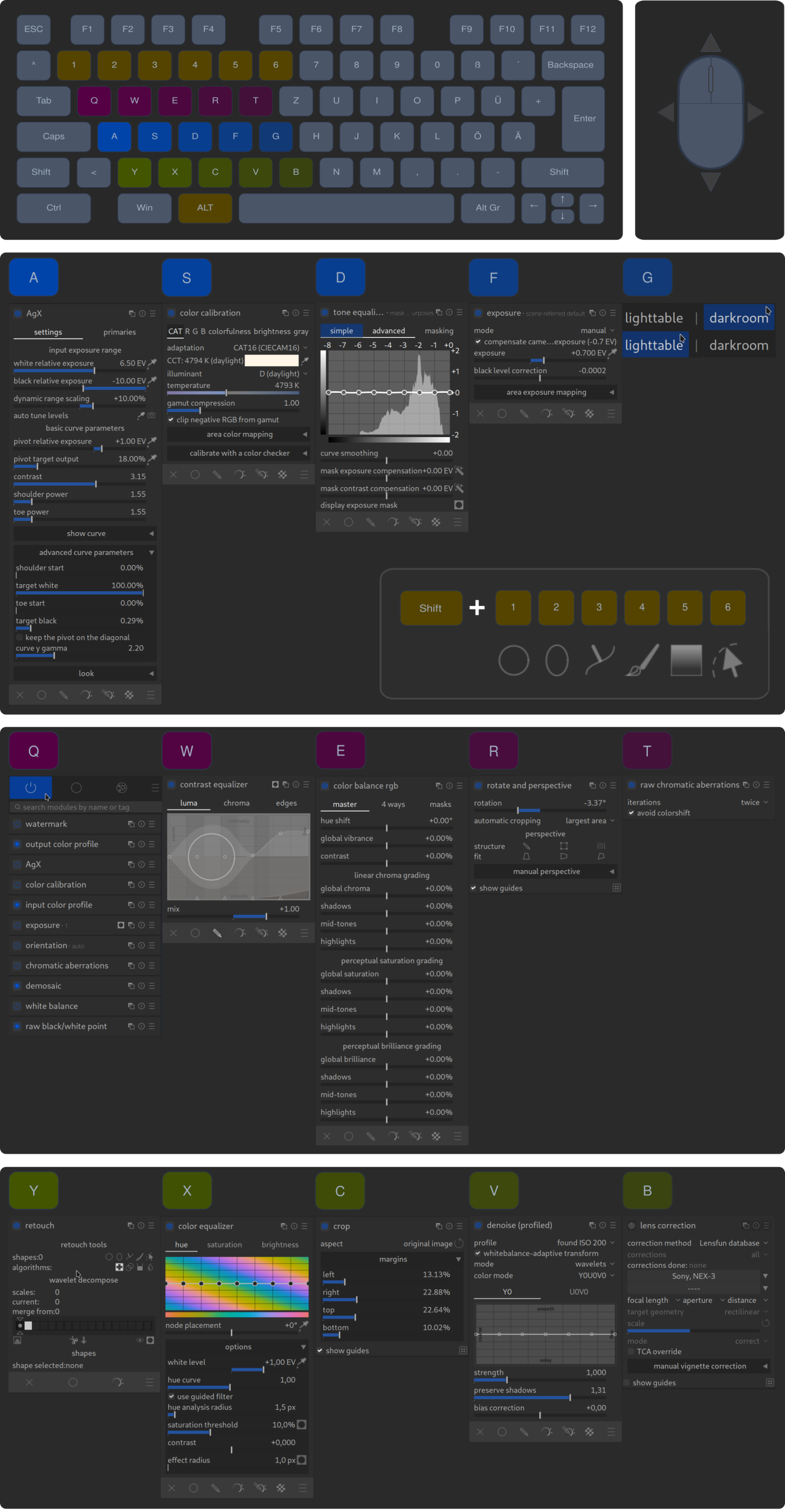Click the node placement picker in color equalizer
The height and width of the screenshot is (1512, 785).
click(x=304, y=1325)
